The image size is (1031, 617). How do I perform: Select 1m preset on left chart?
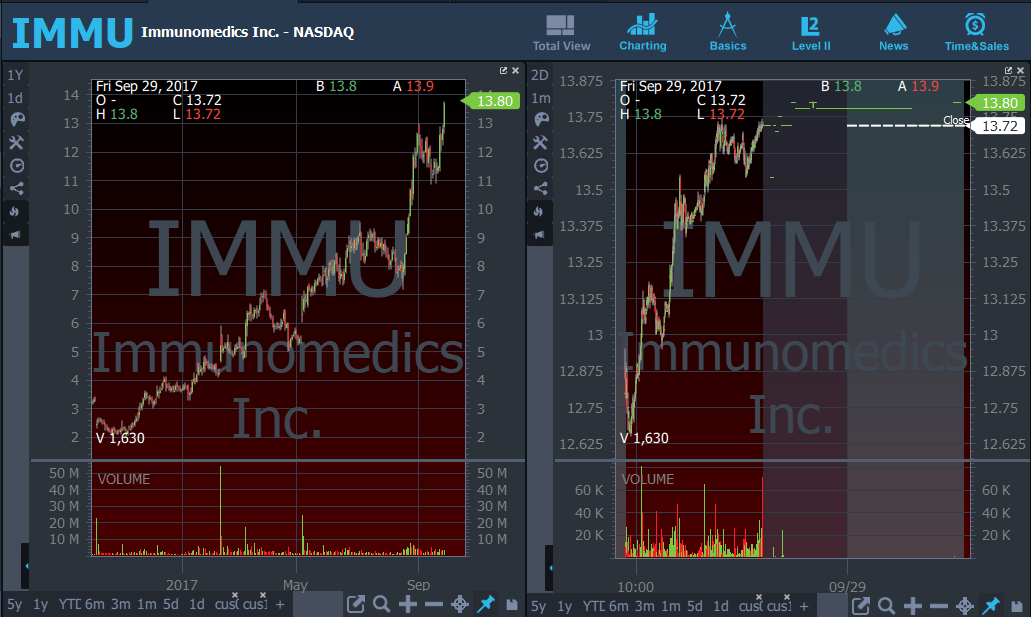tap(147, 605)
